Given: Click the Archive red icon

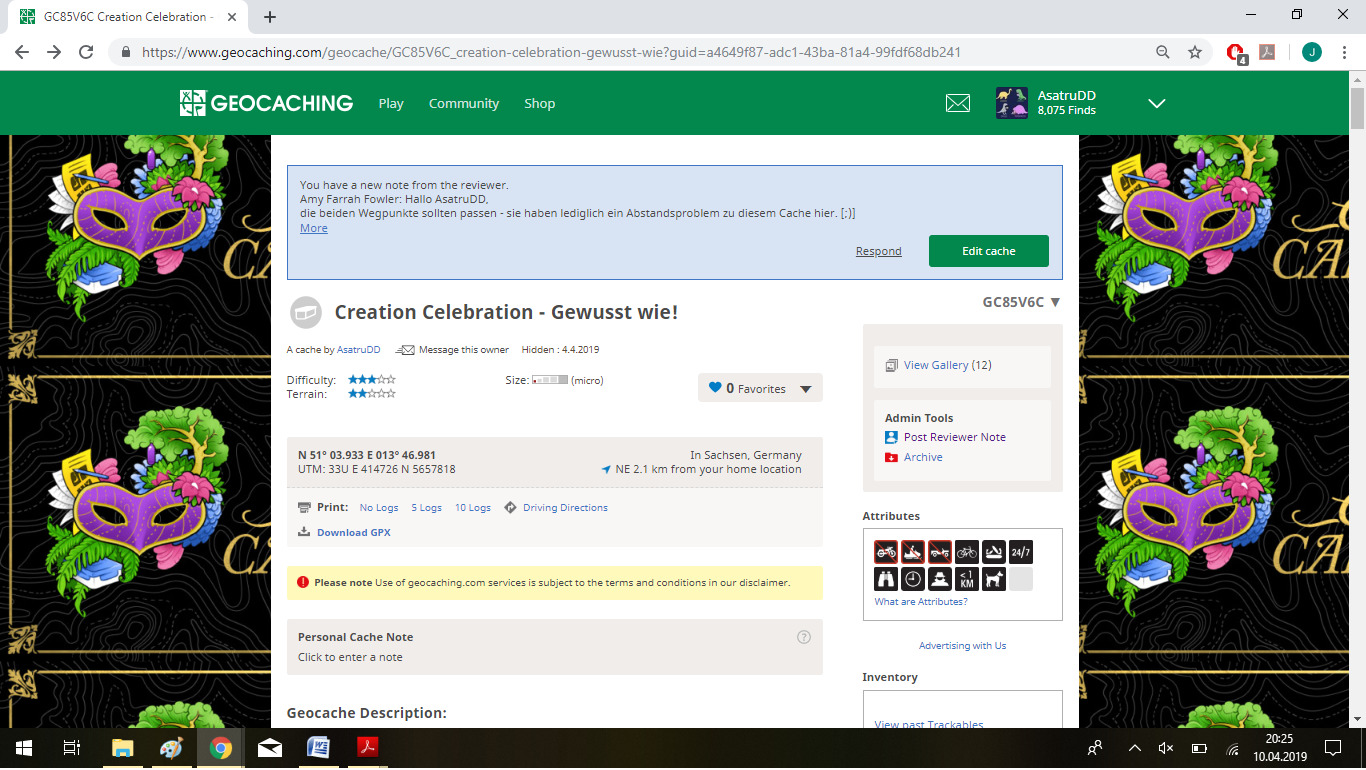Looking at the screenshot, I should (x=891, y=457).
